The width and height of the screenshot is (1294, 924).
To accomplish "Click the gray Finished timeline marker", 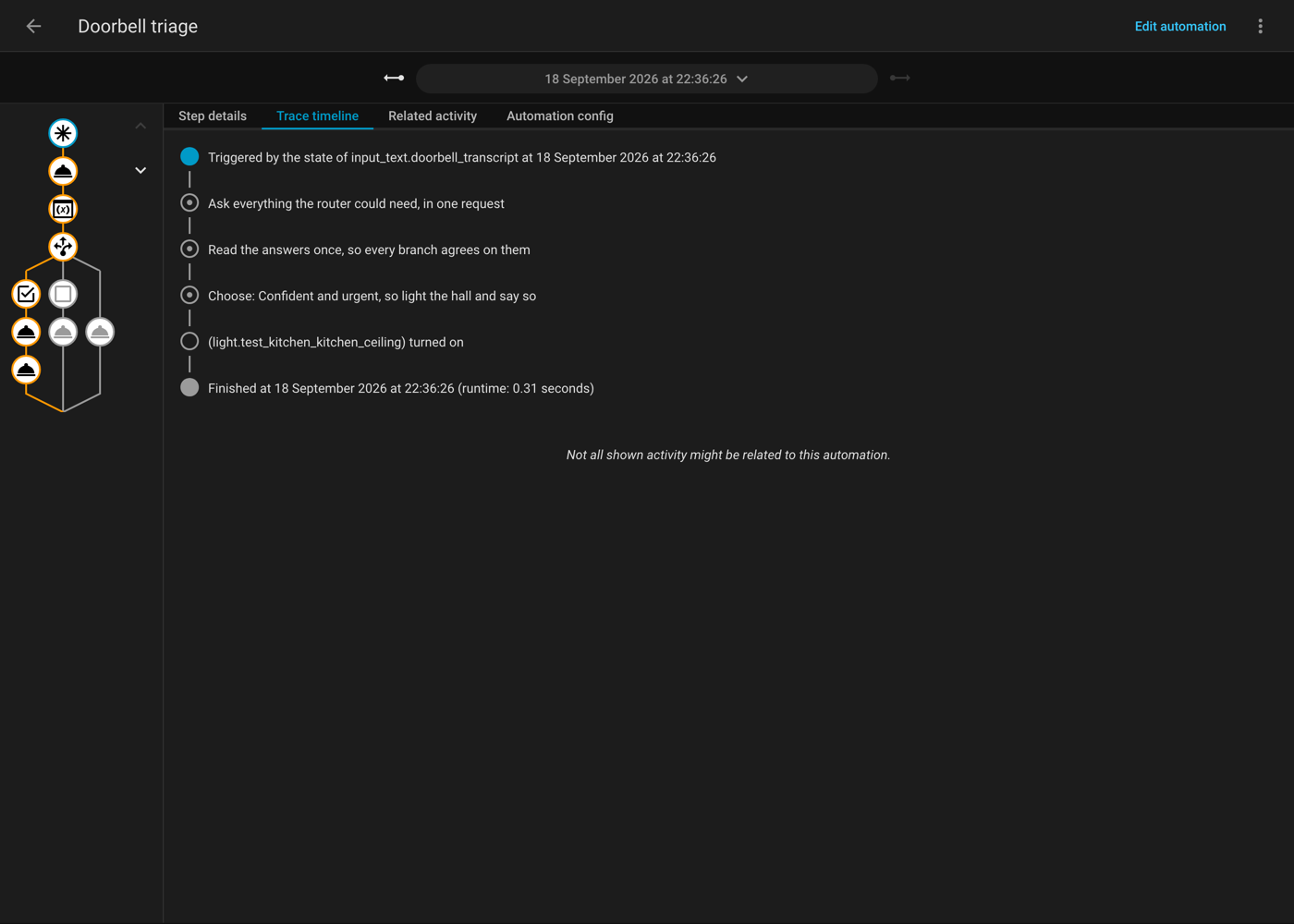I will 189,388.
